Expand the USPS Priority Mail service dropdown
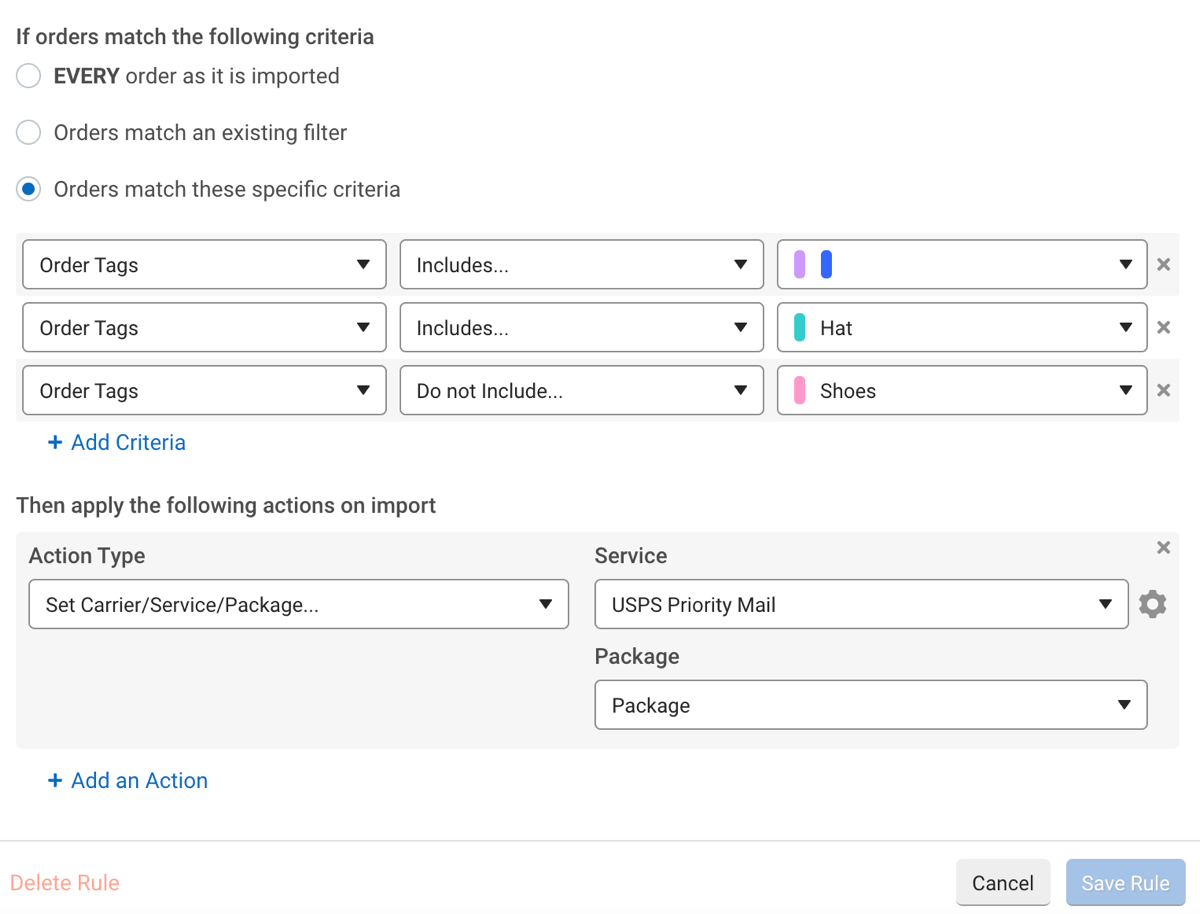Image resolution: width=1200 pixels, height=914 pixels. click(x=861, y=604)
